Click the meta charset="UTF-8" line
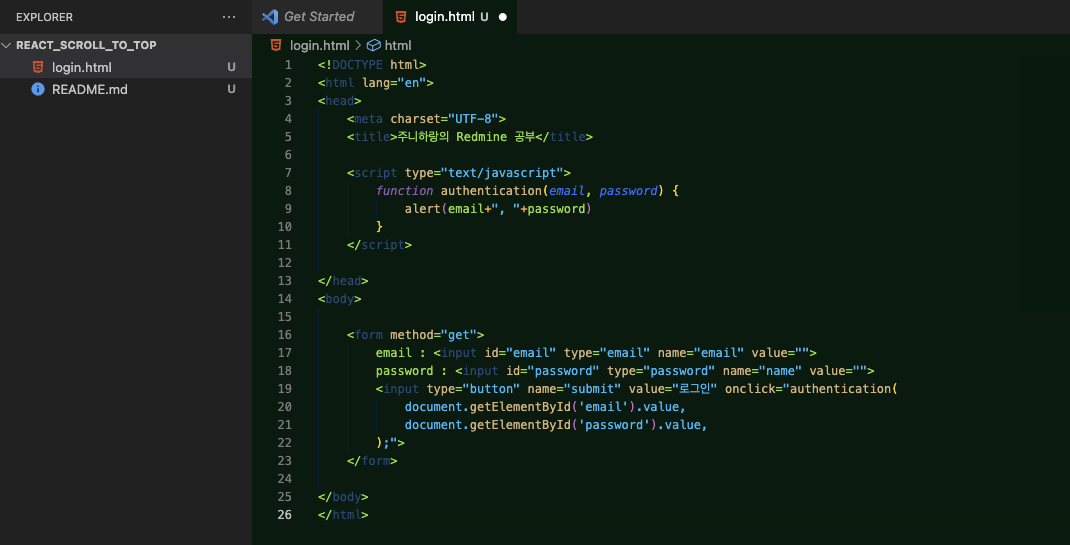 426,119
